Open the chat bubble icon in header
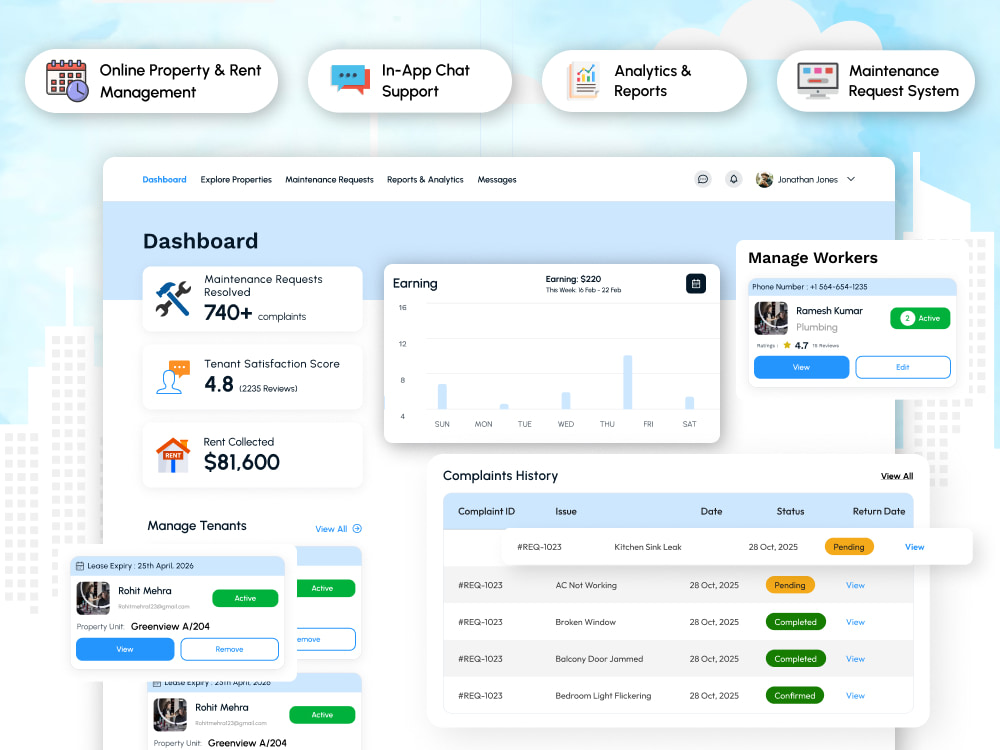1000x750 pixels. click(x=703, y=179)
